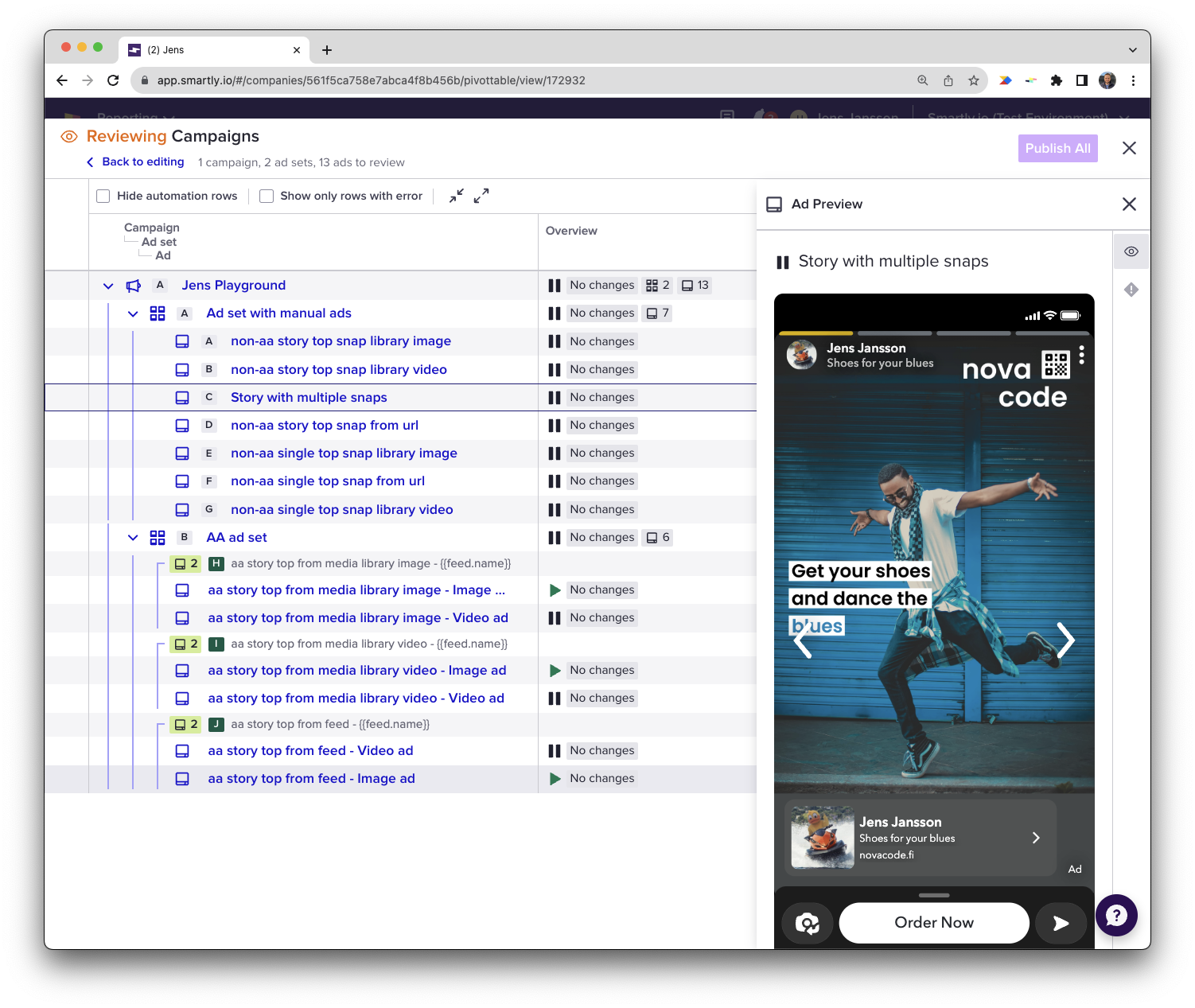Click No changes status for non-aa single top snap library image
The height and width of the screenshot is (1008, 1195).
[602, 453]
